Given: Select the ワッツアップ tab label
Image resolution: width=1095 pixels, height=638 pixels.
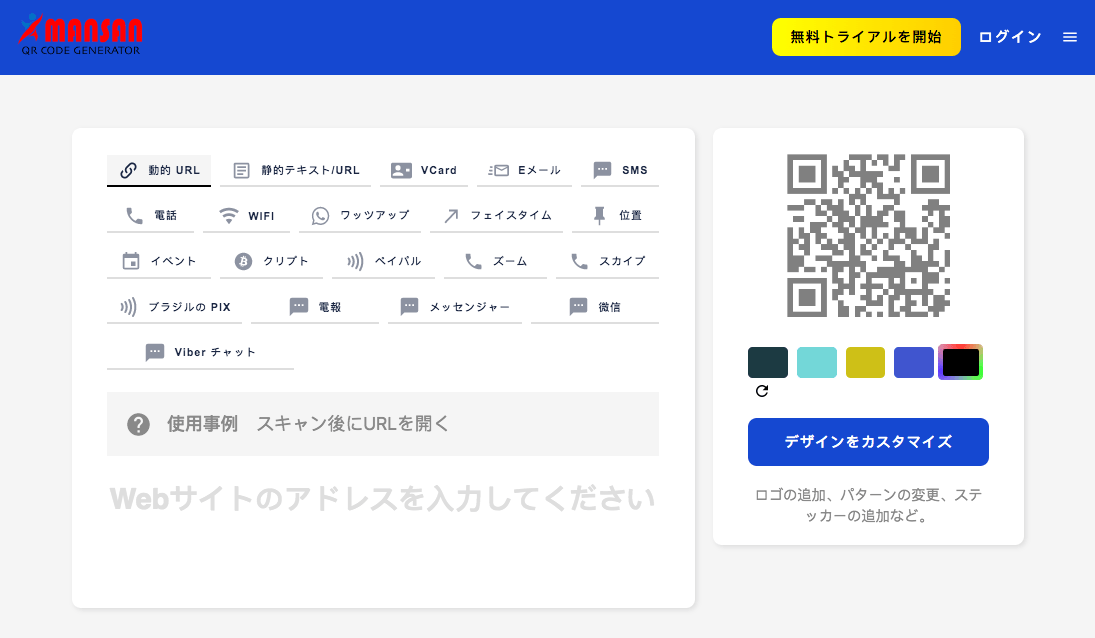Looking at the screenshot, I should (x=374, y=216).
